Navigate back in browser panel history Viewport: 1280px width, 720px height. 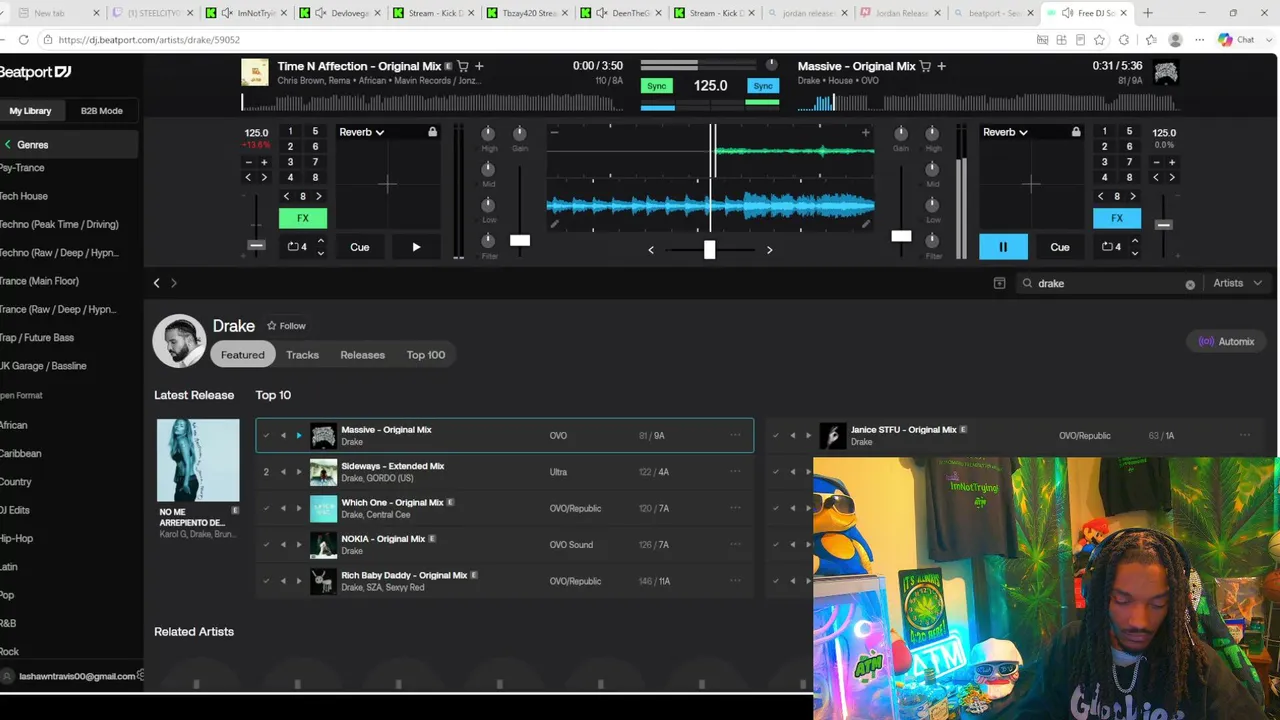(156, 283)
